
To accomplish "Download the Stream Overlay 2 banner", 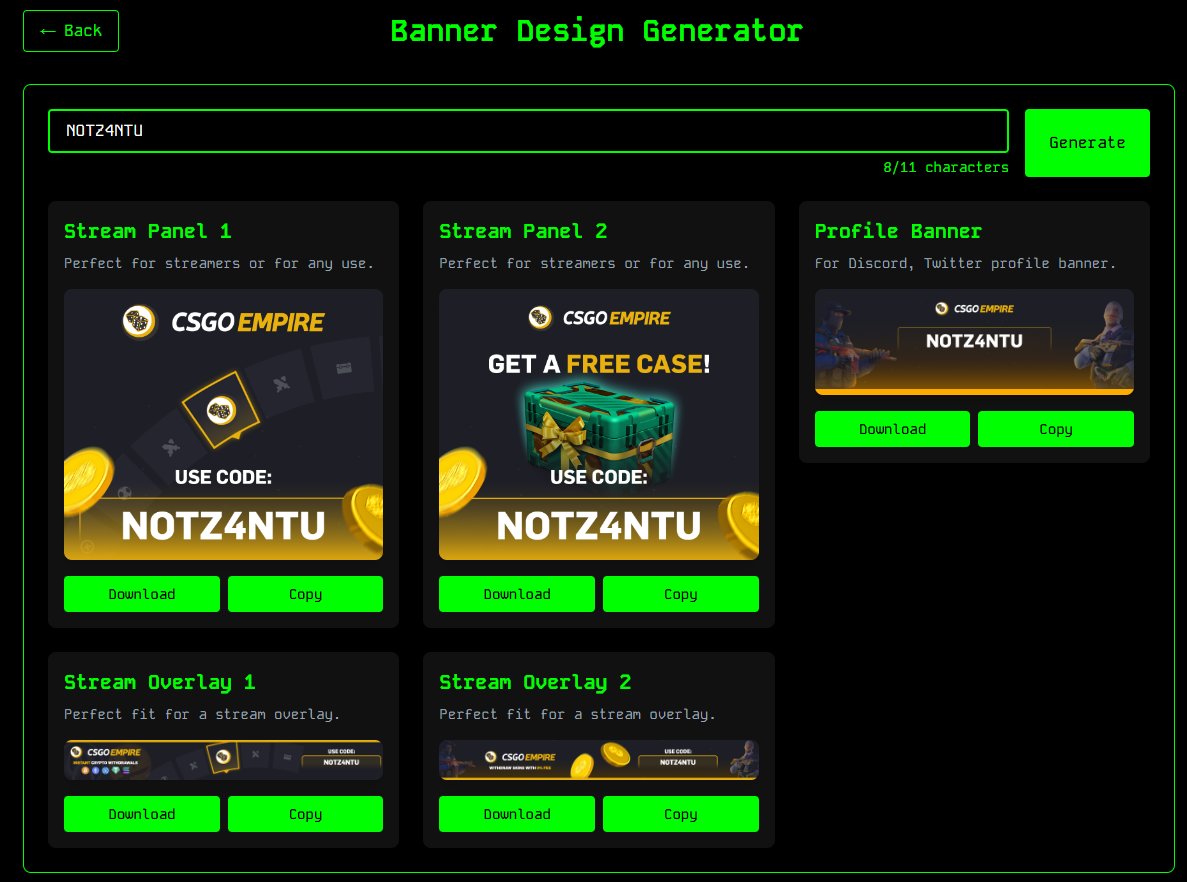I will (x=517, y=814).
